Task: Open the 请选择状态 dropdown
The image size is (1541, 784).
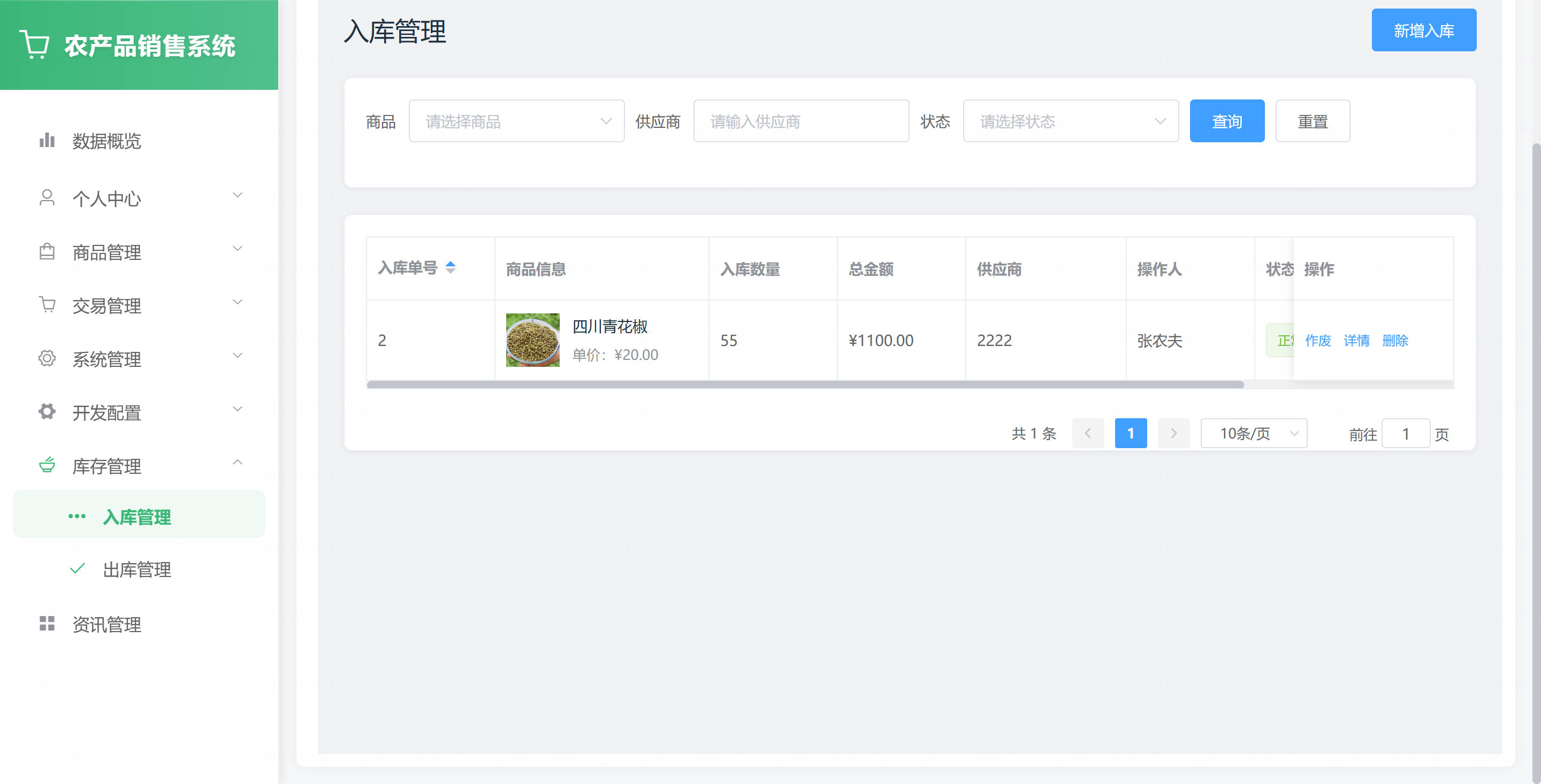Action: (x=1071, y=121)
